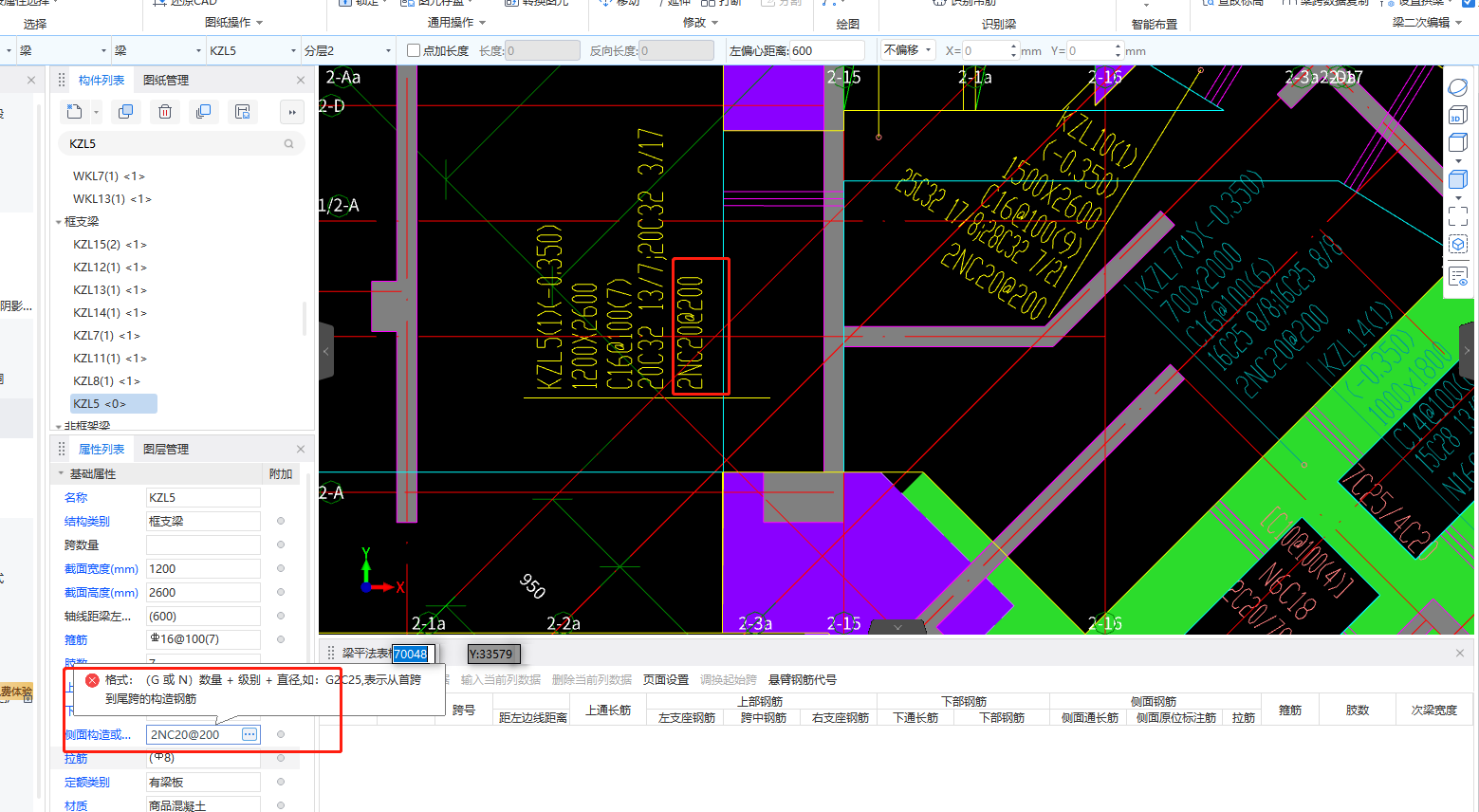Select KZL12(1) in component tree
This screenshot has width=1479, height=812.
click(x=110, y=267)
